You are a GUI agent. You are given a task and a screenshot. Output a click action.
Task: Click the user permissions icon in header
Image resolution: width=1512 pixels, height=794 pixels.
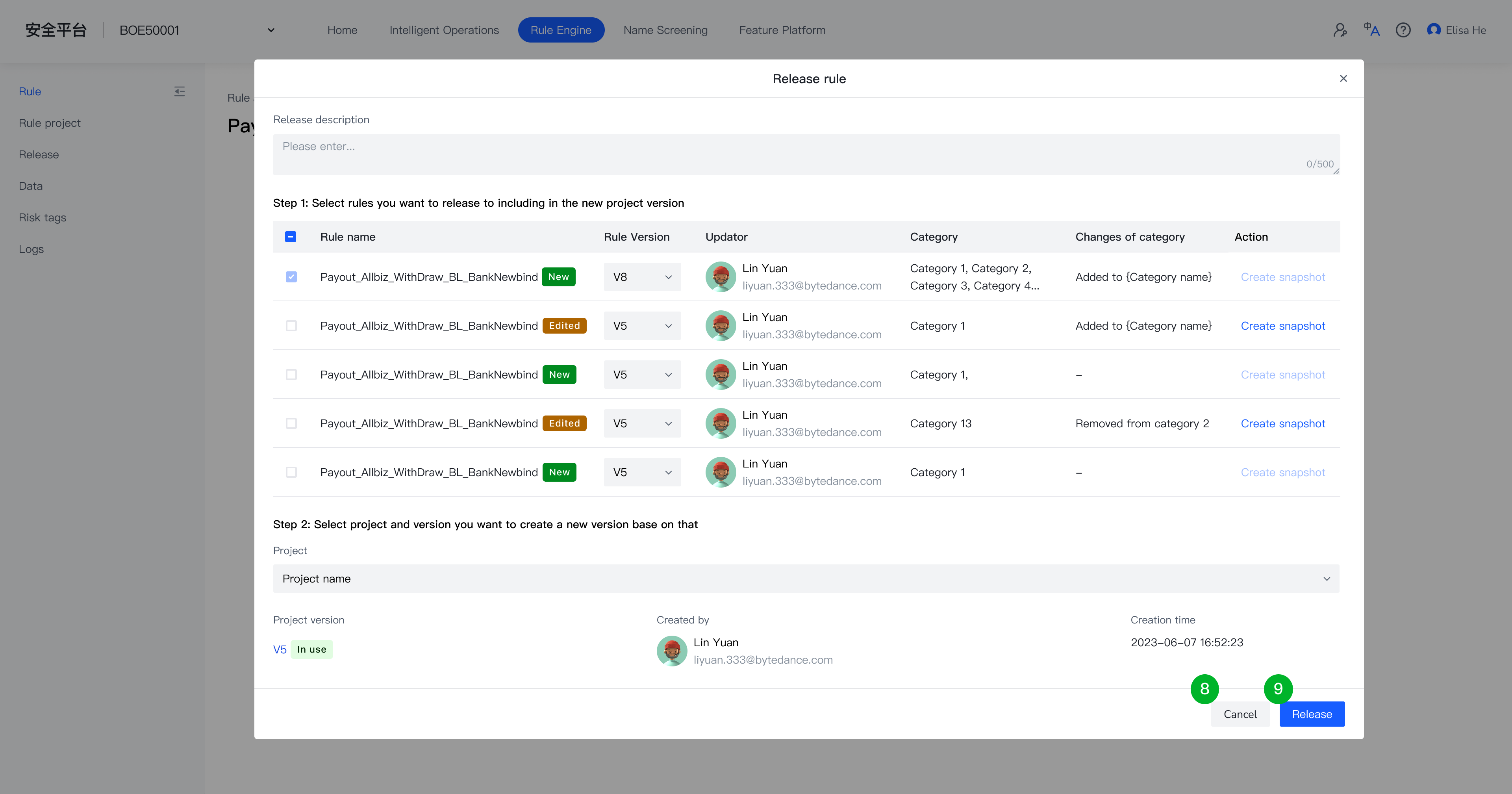pos(1340,30)
